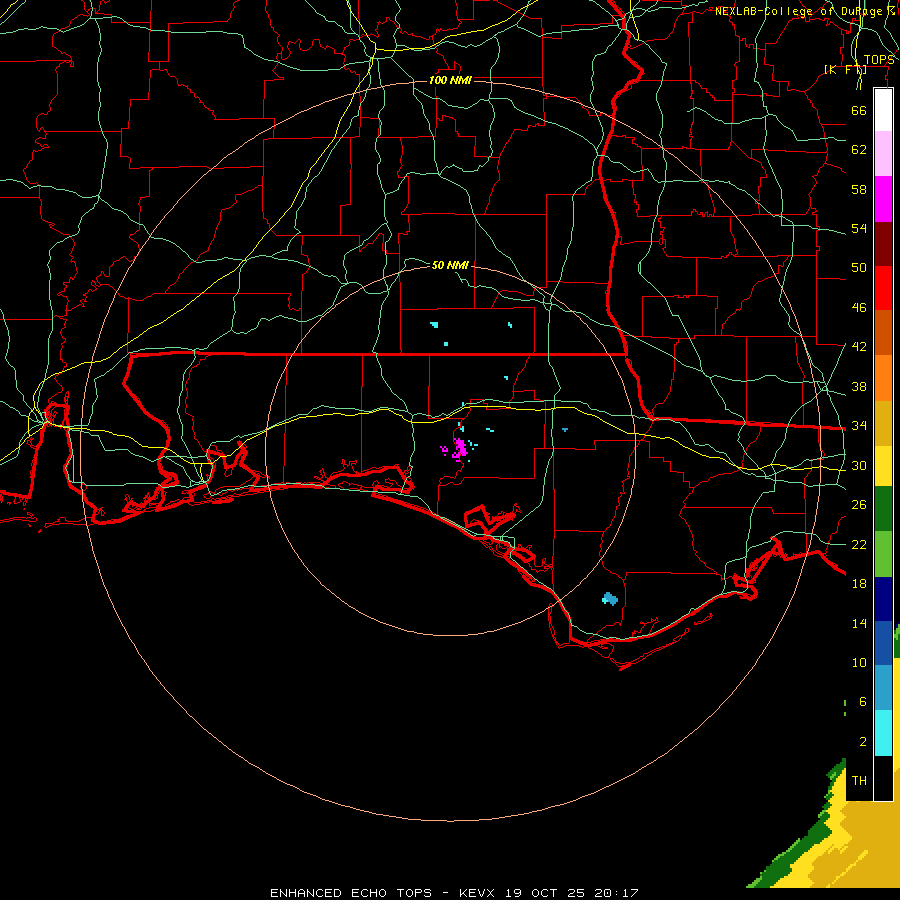The width and height of the screenshot is (900, 900).
Task: Click the "19 OCT 25" date text
Action: 545,893
